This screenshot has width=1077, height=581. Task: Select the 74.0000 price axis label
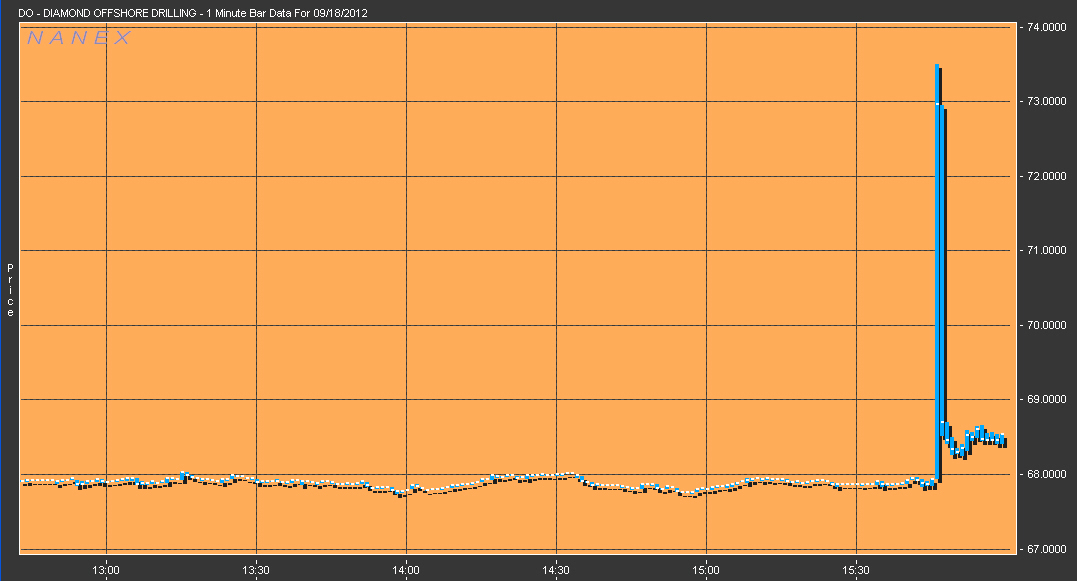click(1047, 27)
